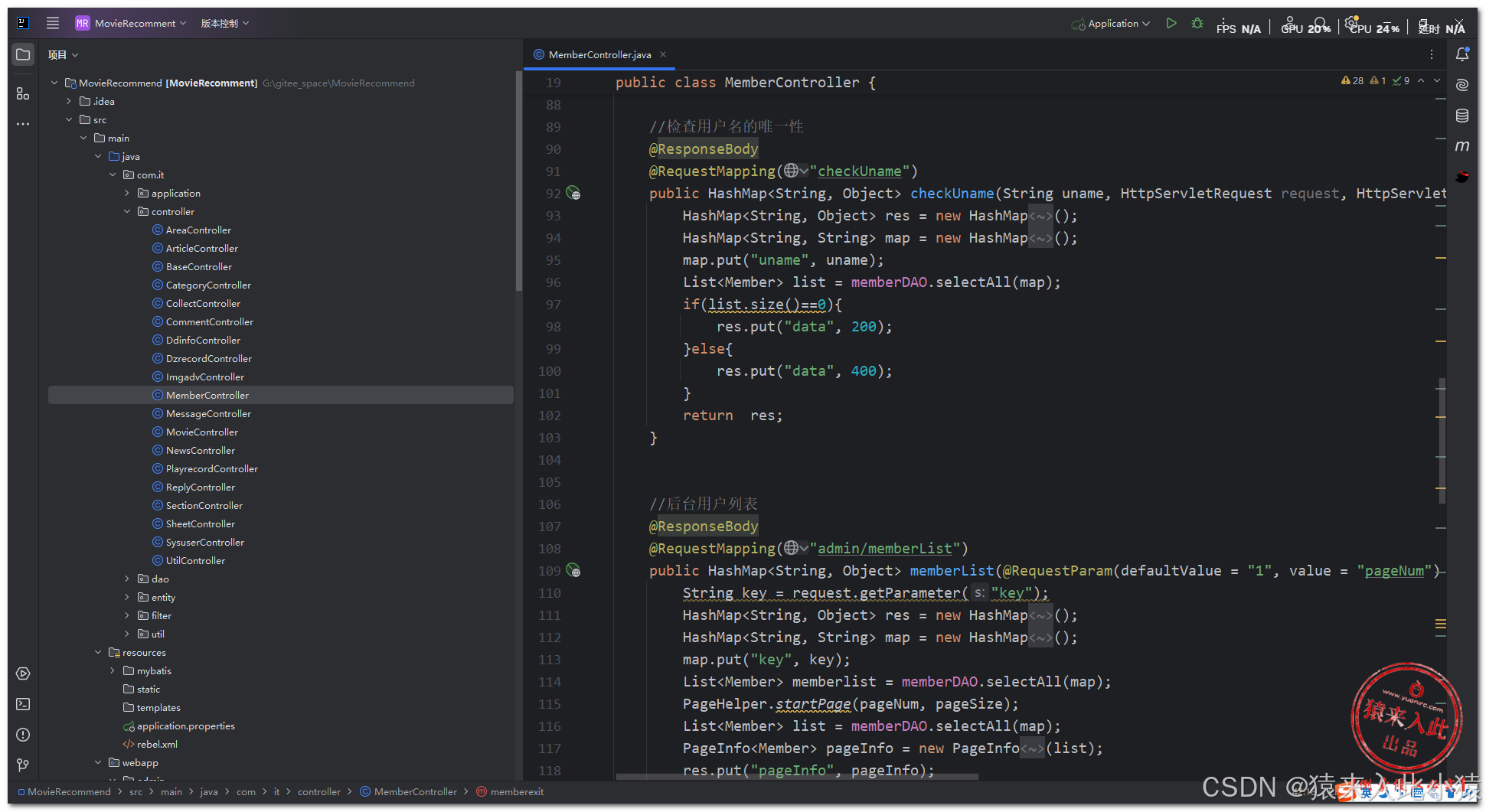Screen dimensions: 1486x812
Task: Collapse the src folder
Action: [x=69, y=119]
